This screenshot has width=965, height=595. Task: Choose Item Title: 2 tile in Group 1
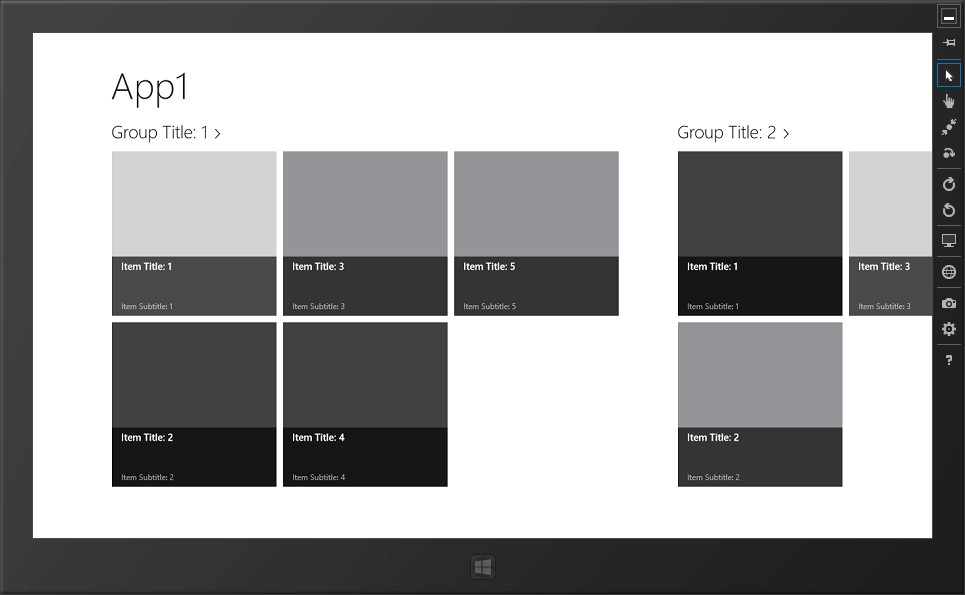click(x=194, y=404)
